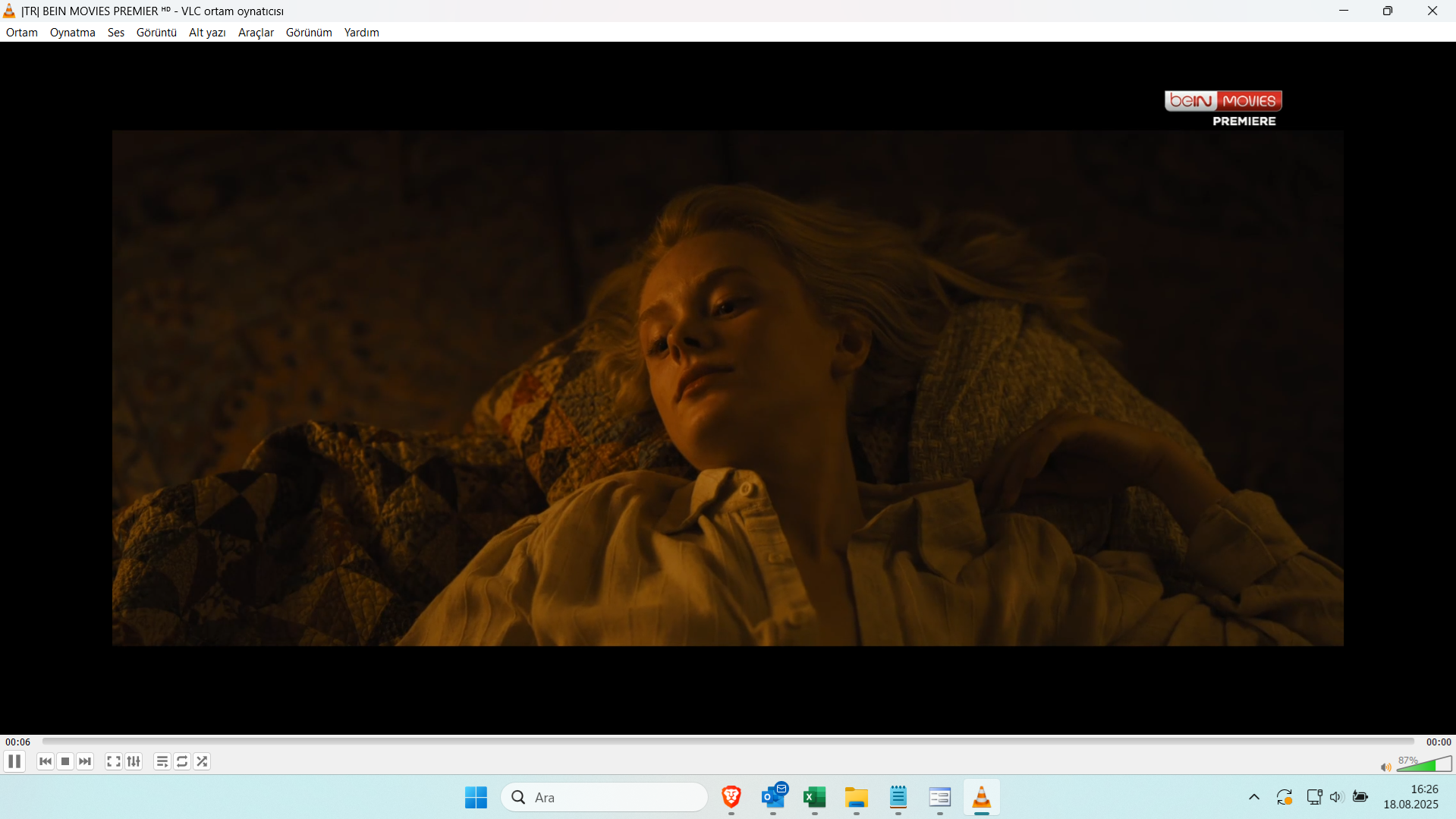Skip to next media item

coord(85,761)
